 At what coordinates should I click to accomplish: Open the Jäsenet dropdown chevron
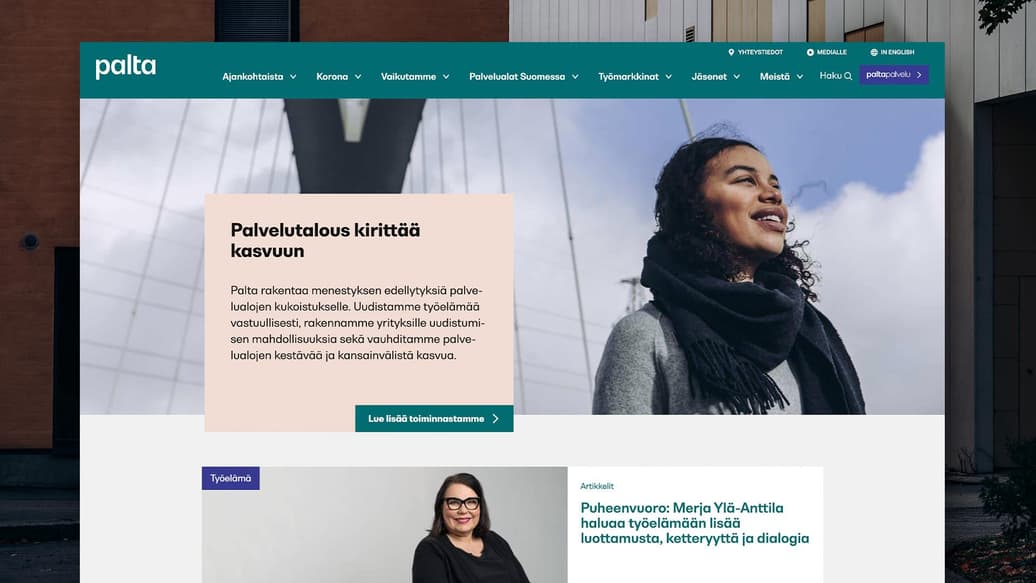pyautogui.click(x=737, y=77)
